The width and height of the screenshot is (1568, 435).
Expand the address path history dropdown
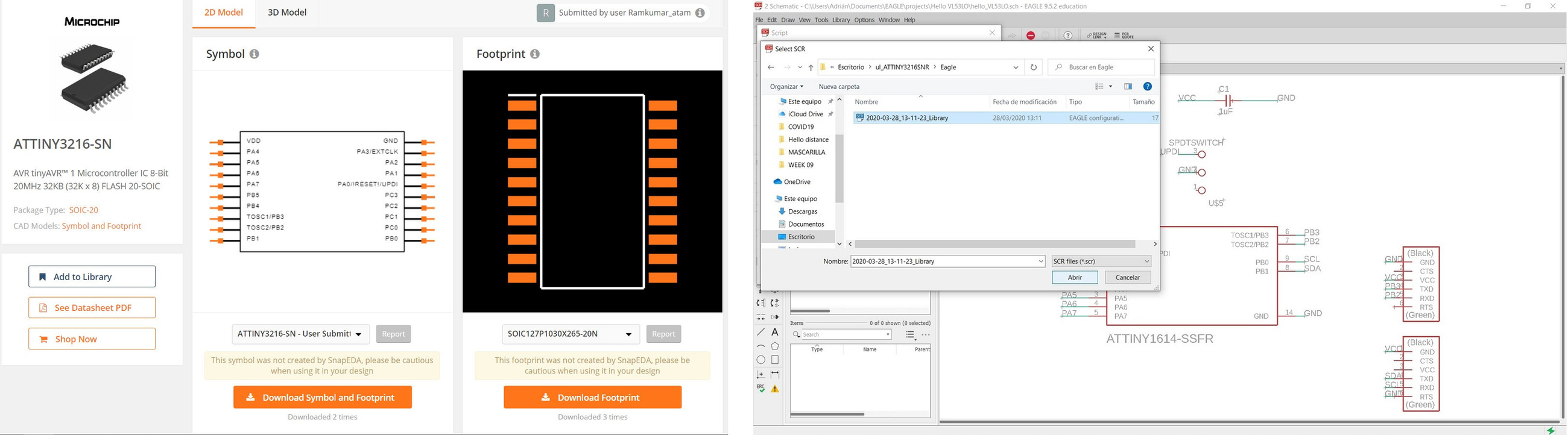pyautogui.click(x=1016, y=67)
